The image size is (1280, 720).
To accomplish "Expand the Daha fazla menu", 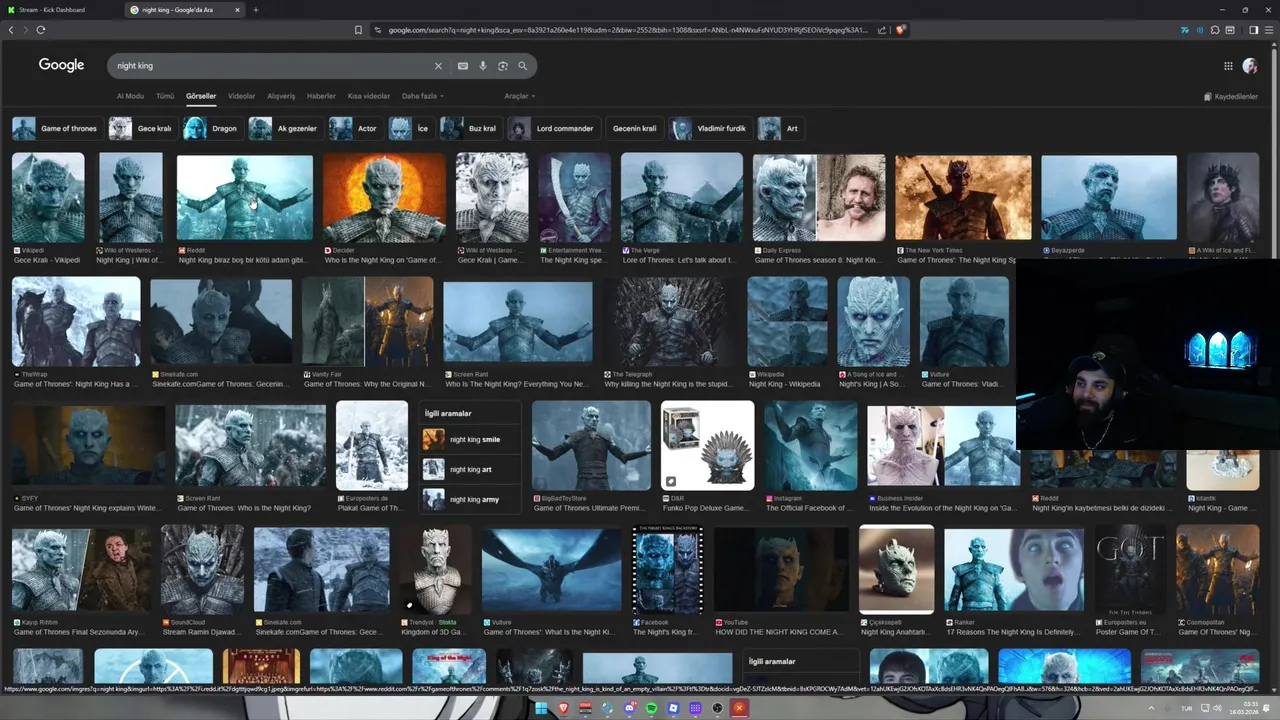I will (423, 96).
